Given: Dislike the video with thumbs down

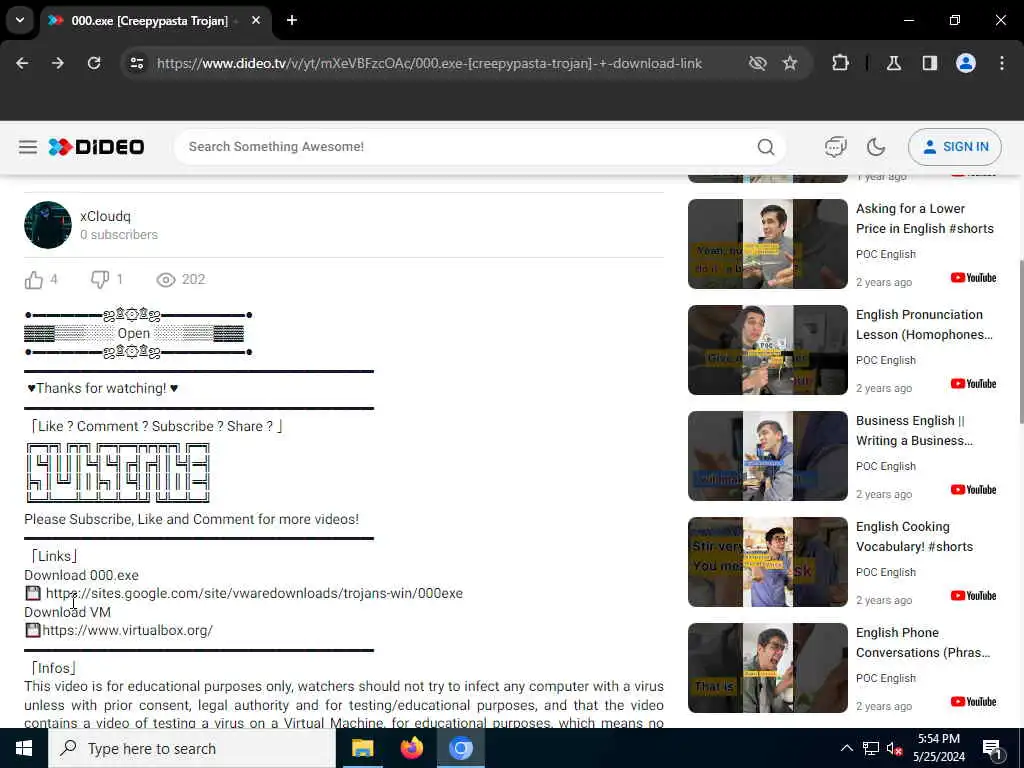Looking at the screenshot, I should pos(100,280).
